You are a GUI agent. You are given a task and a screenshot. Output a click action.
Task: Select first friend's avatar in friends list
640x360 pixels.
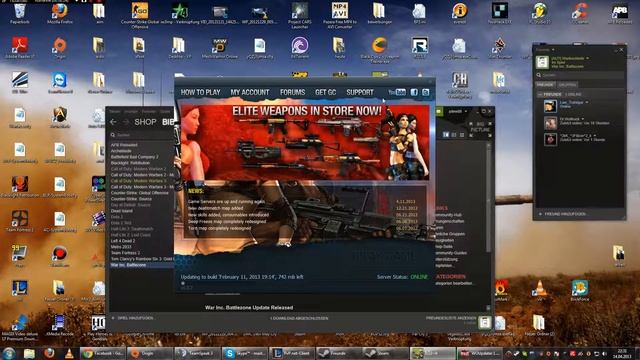pos(550,106)
